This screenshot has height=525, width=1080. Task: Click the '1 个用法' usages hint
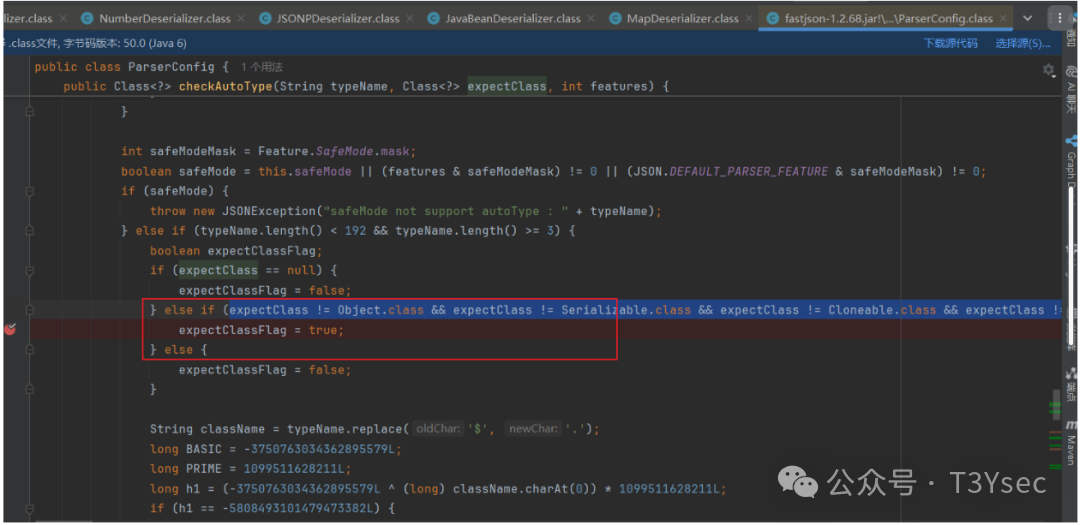pyautogui.click(x=262, y=68)
